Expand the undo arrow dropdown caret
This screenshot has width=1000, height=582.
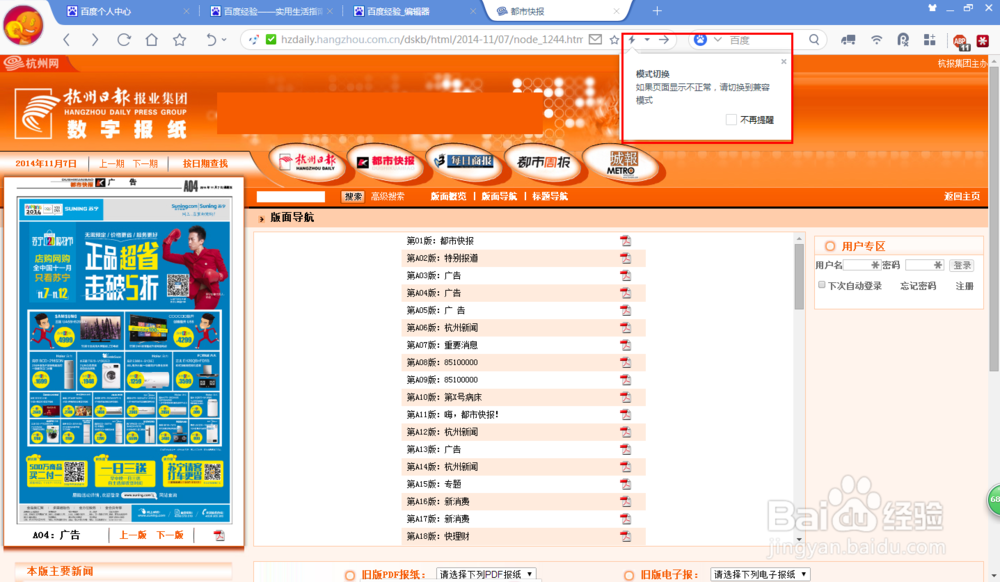[224, 40]
